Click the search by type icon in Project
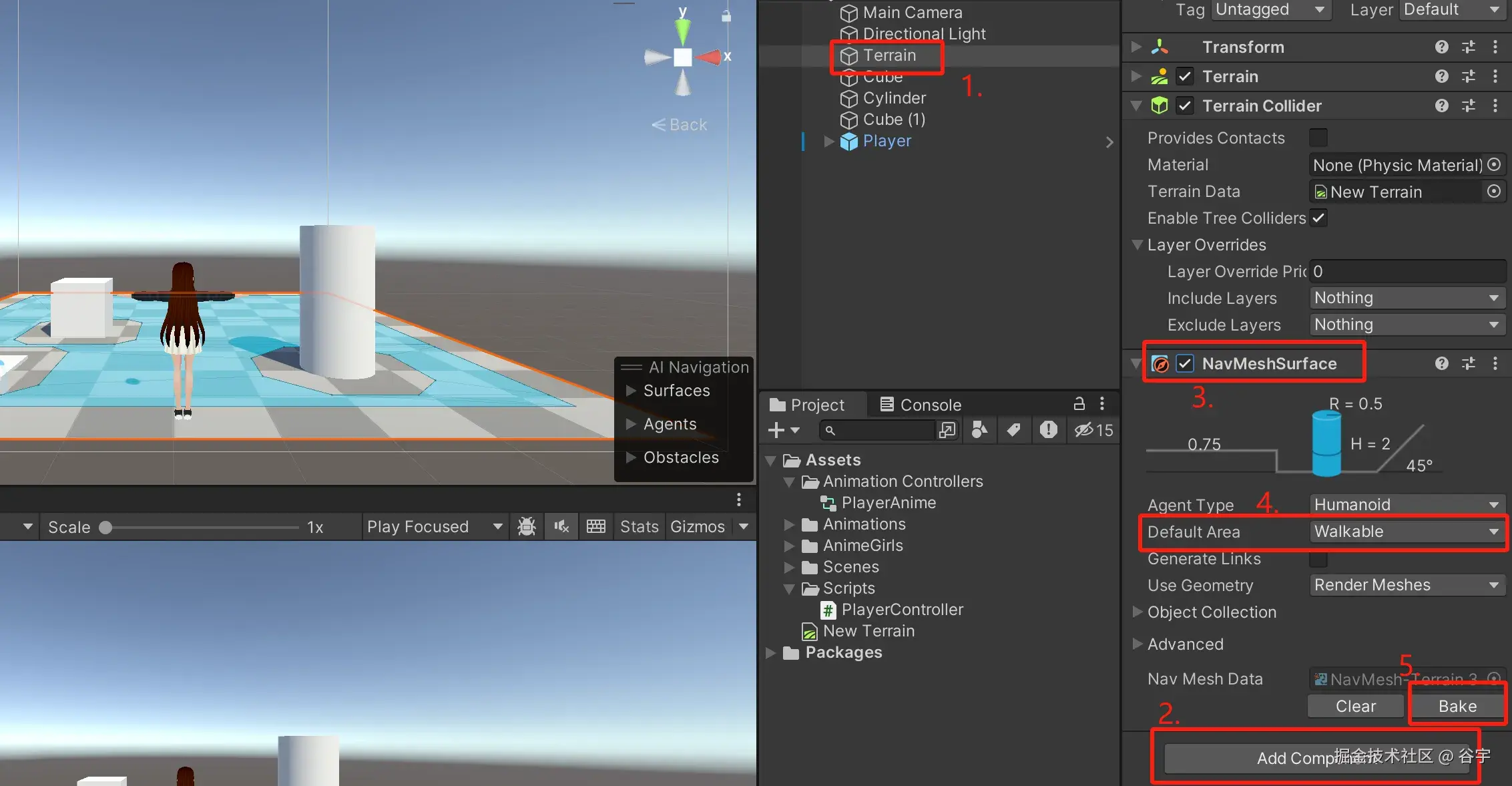Image resolution: width=1512 pixels, height=786 pixels. point(980,430)
